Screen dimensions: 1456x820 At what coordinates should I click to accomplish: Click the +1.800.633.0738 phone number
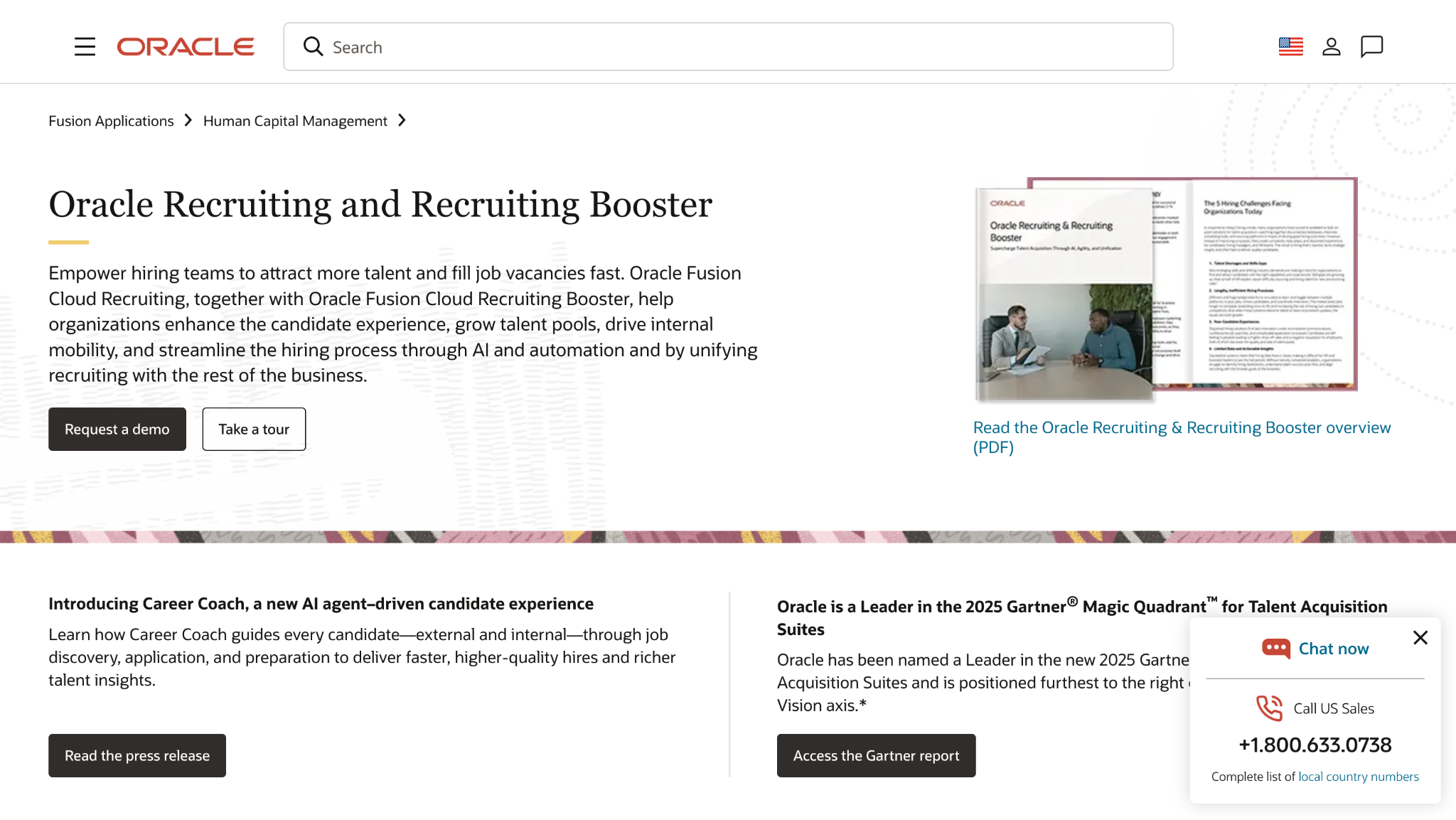point(1315,745)
